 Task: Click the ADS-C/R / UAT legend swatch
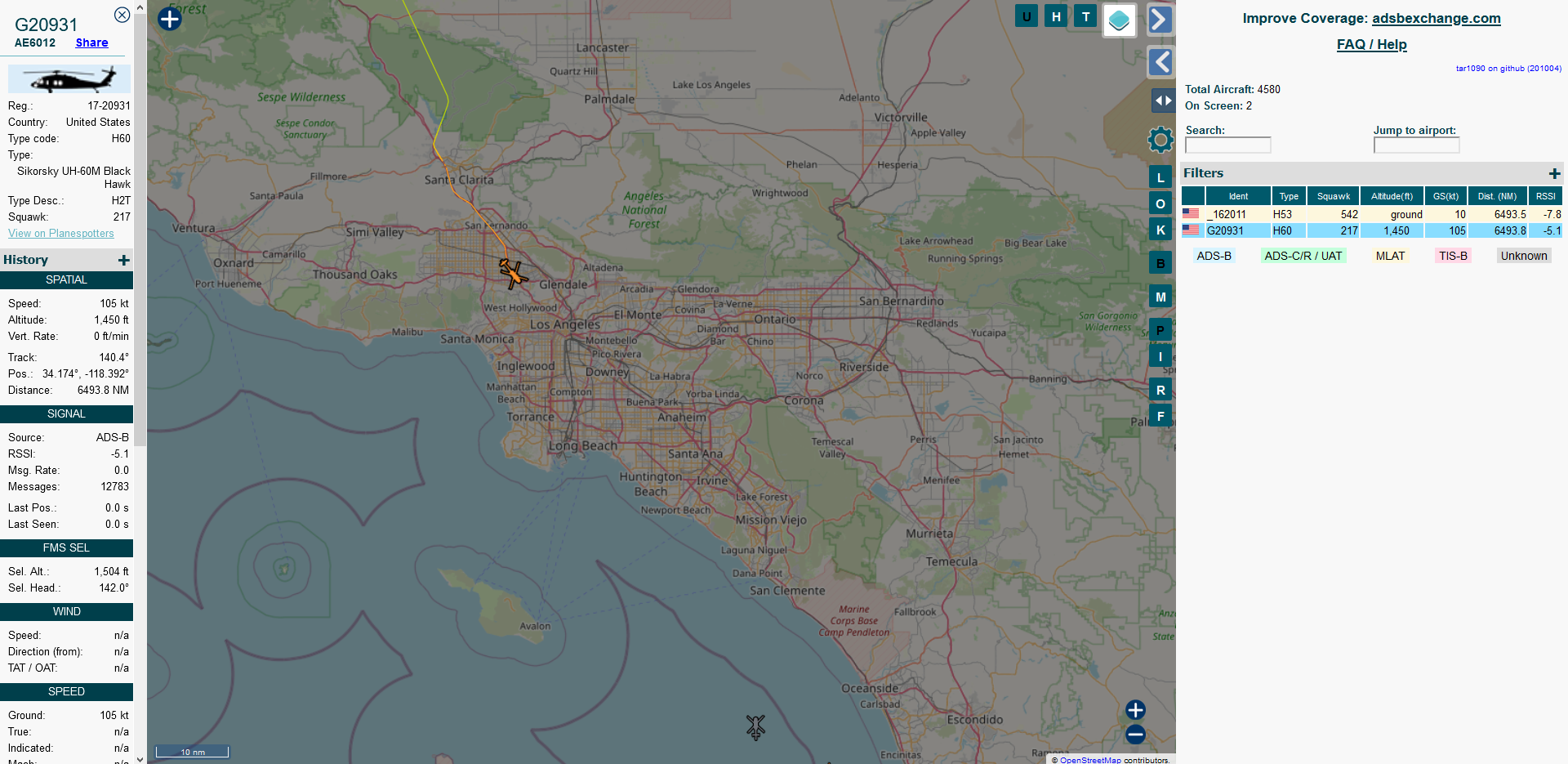pos(1303,256)
